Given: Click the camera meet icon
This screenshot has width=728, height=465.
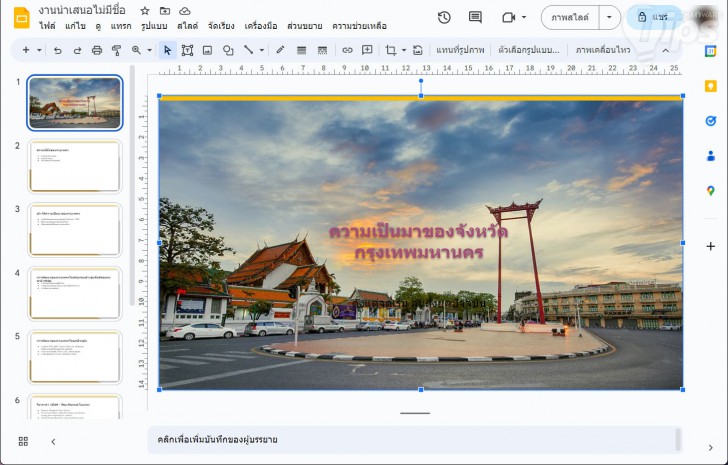Looking at the screenshot, I should pos(509,18).
